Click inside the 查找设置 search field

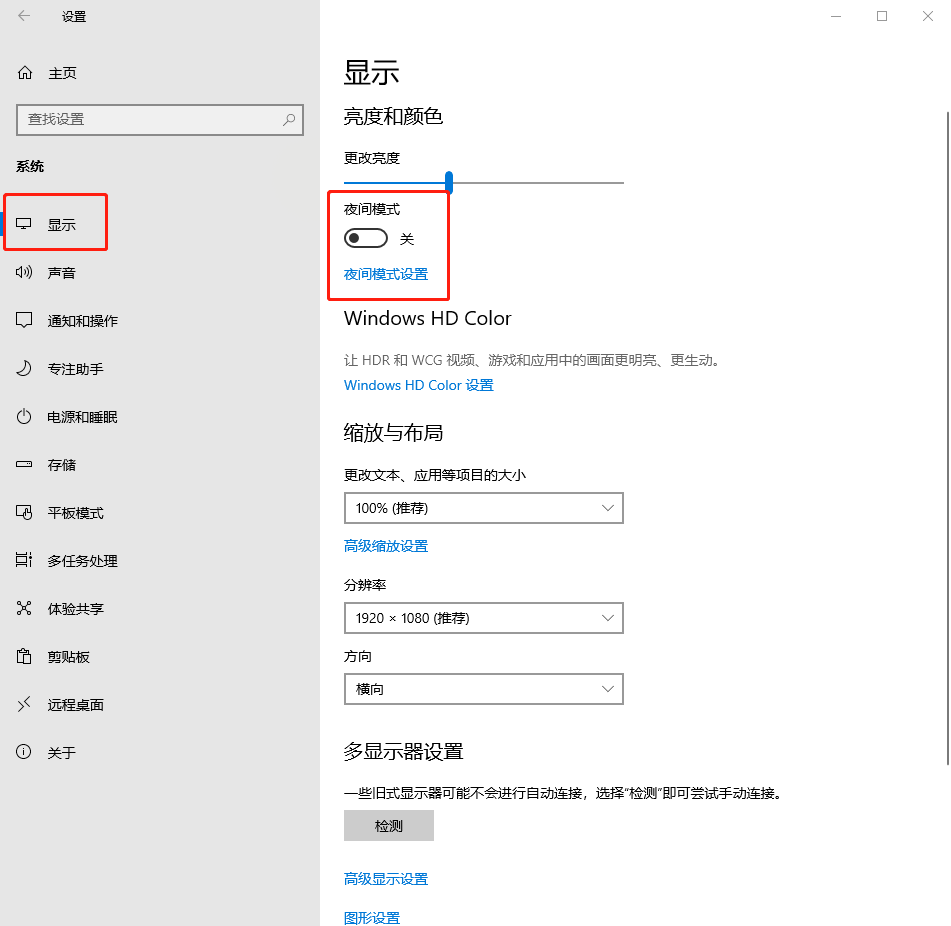[x=160, y=119]
